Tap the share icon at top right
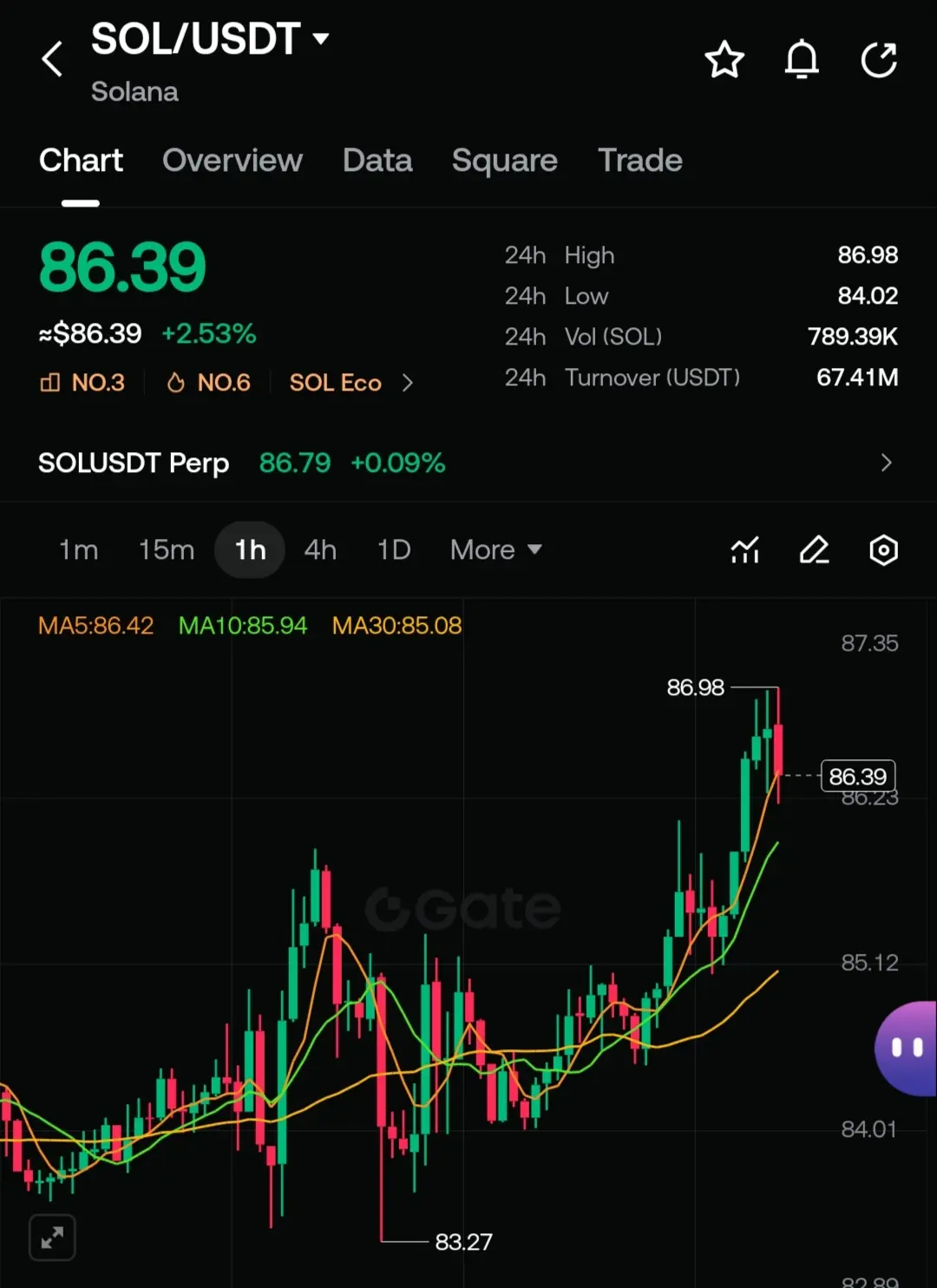Screen dimensions: 937x1288 click(878, 60)
